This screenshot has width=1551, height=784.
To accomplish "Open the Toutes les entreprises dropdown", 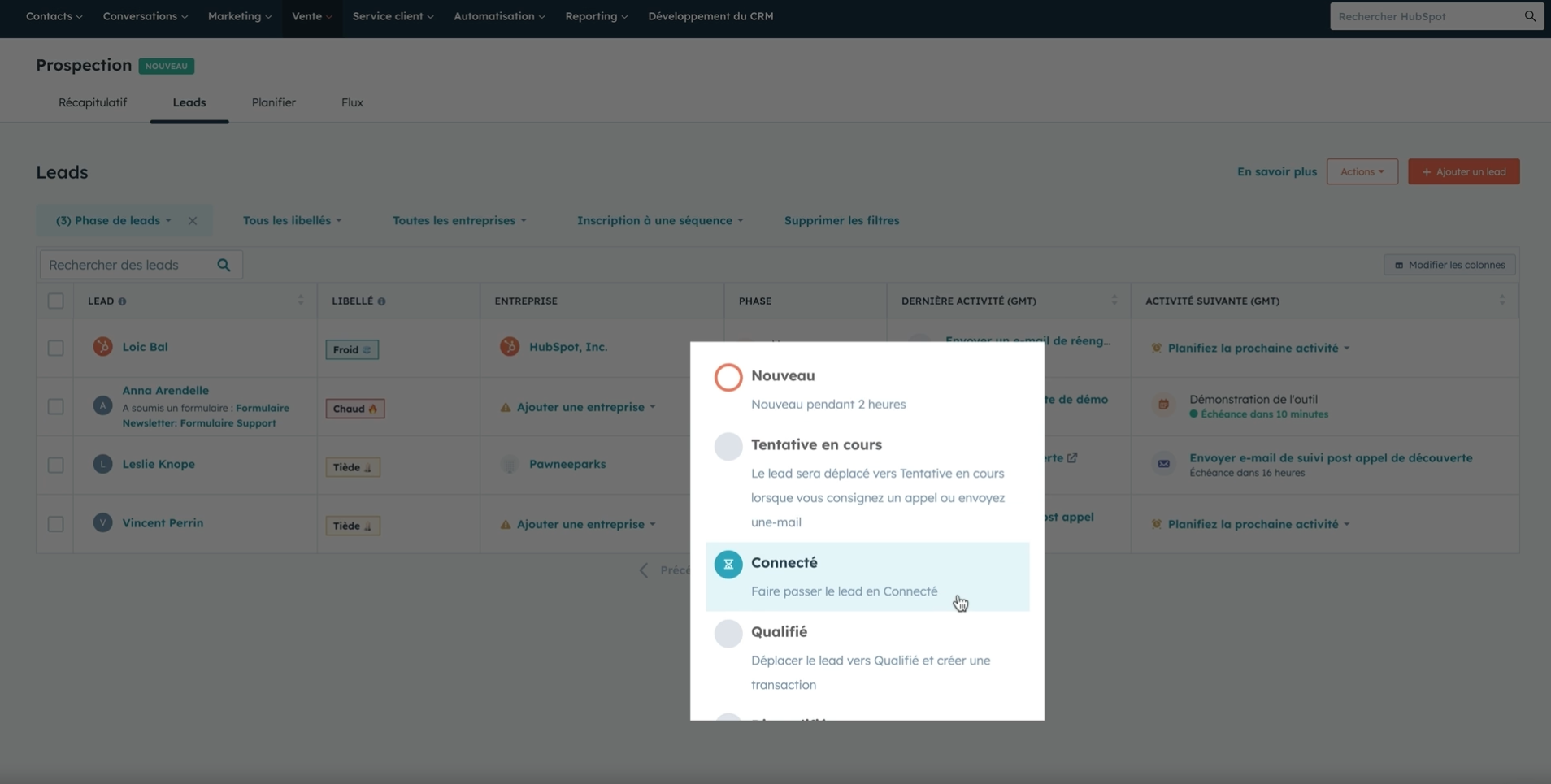I will (x=459, y=220).
